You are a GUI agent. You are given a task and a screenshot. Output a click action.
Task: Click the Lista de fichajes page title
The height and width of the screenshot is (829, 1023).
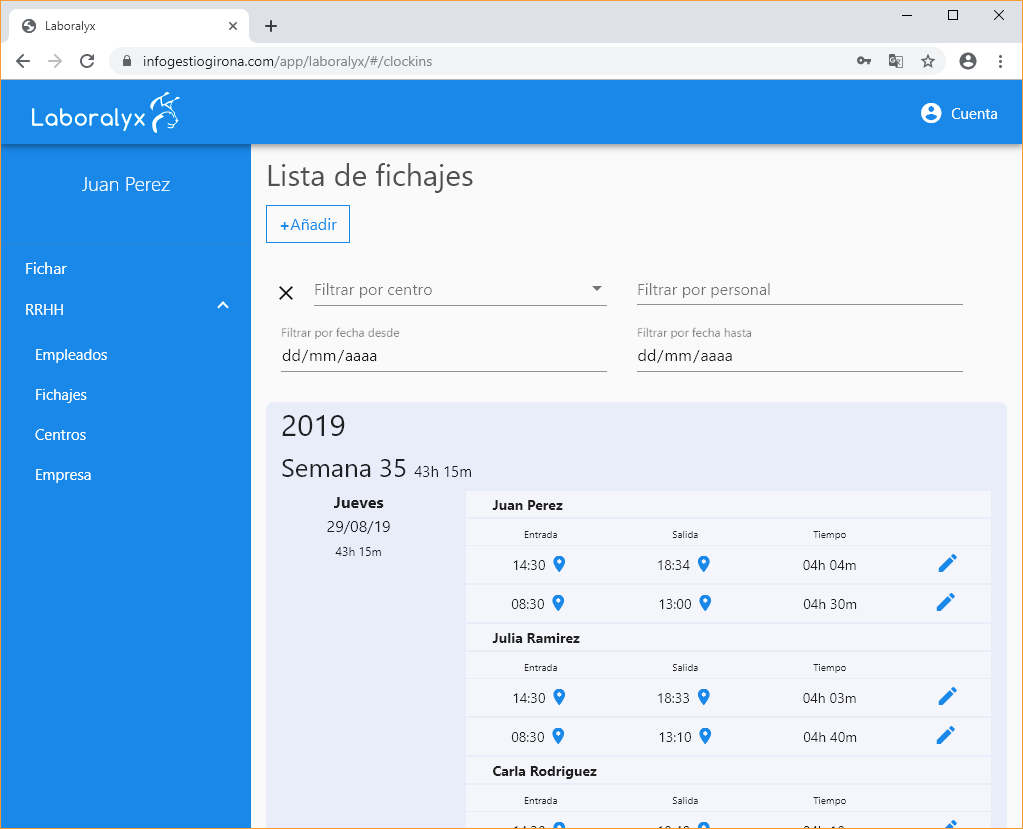[370, 176]
